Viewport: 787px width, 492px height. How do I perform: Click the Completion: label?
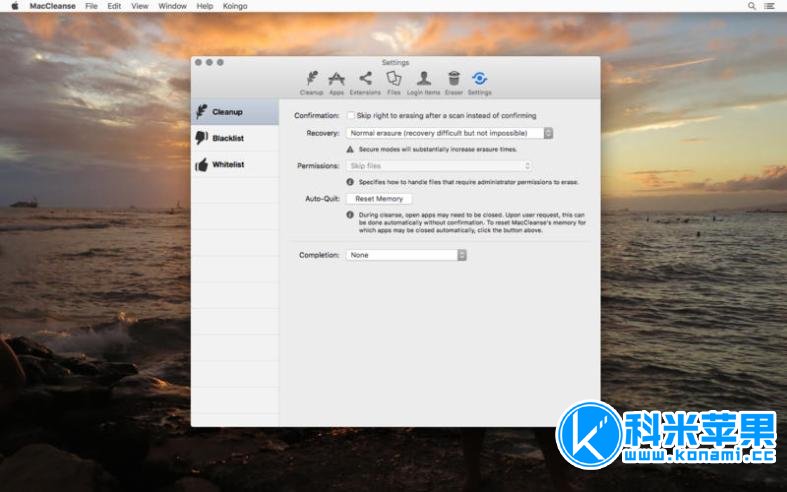(319, 255)
